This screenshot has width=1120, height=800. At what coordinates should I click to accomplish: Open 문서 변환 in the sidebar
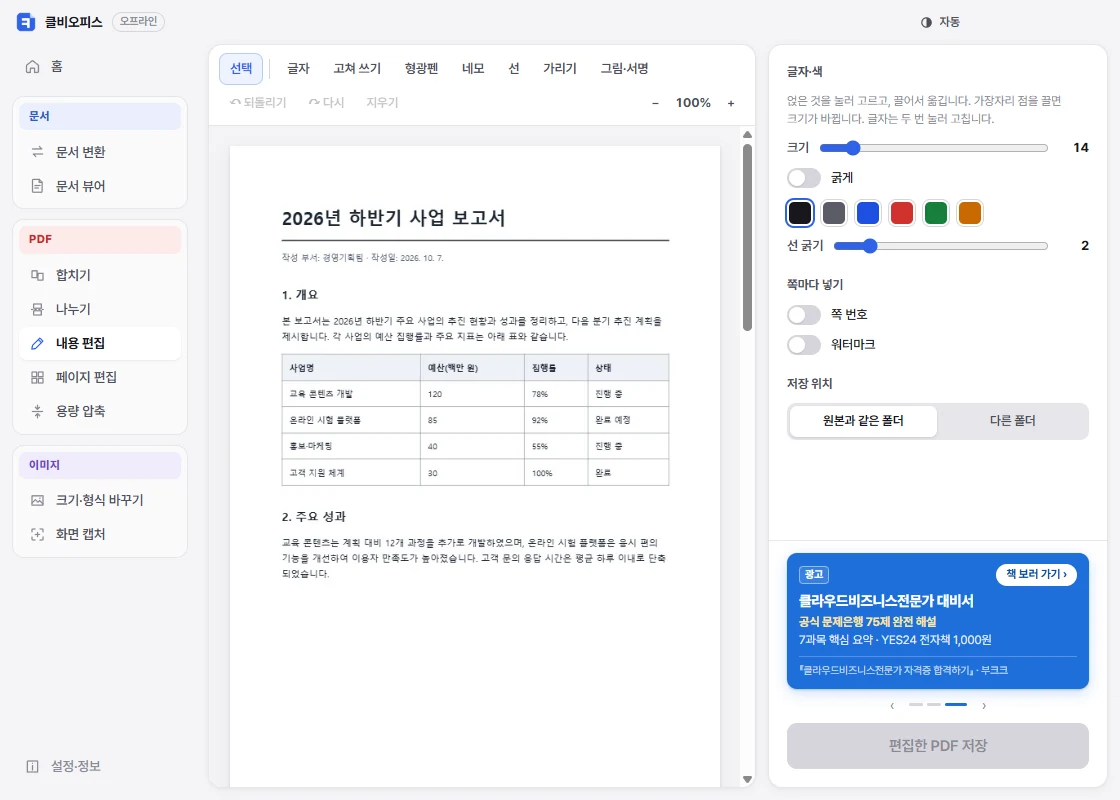(100, 151)
